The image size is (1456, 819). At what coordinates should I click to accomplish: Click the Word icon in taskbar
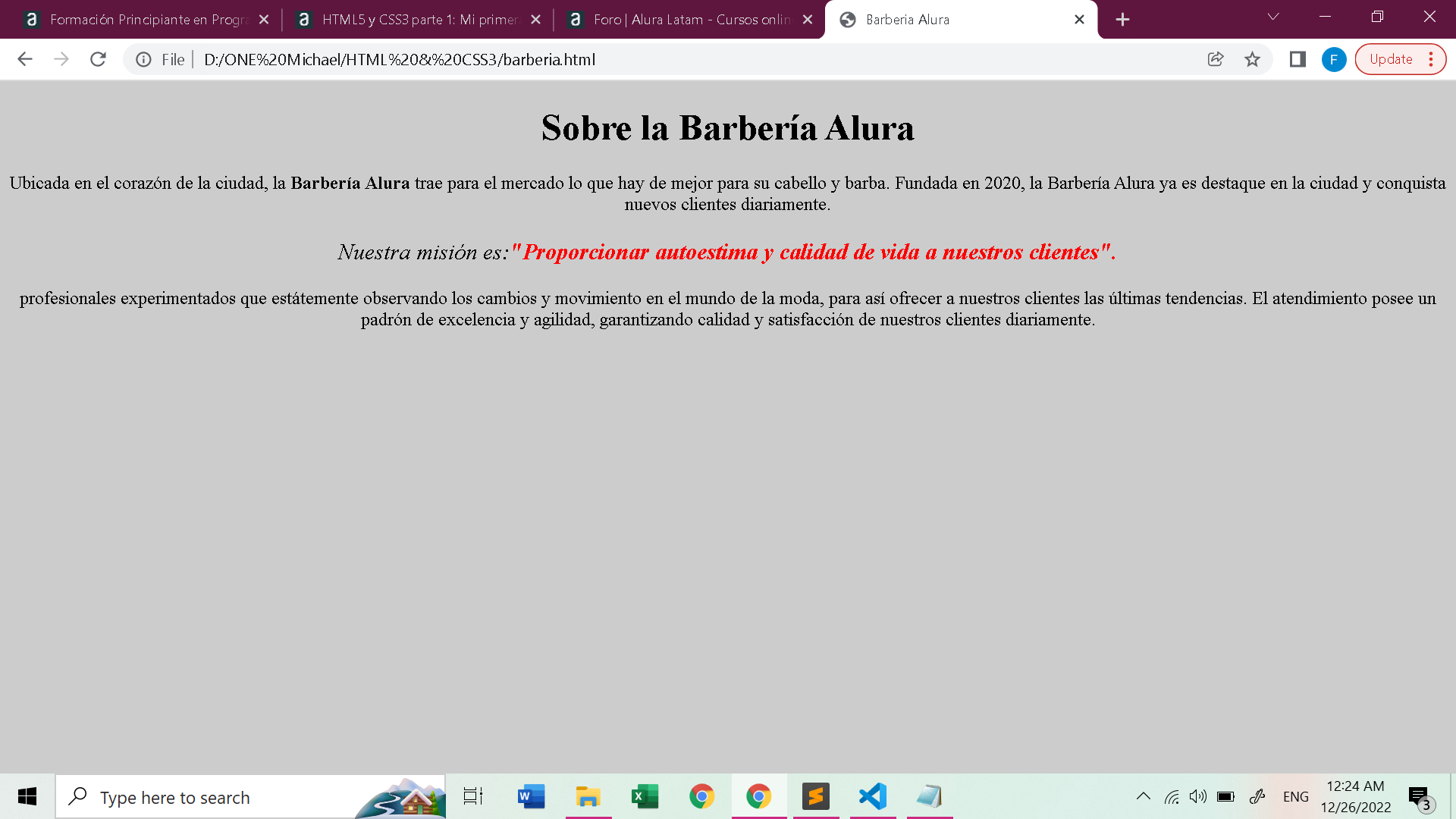click(530, 796)
